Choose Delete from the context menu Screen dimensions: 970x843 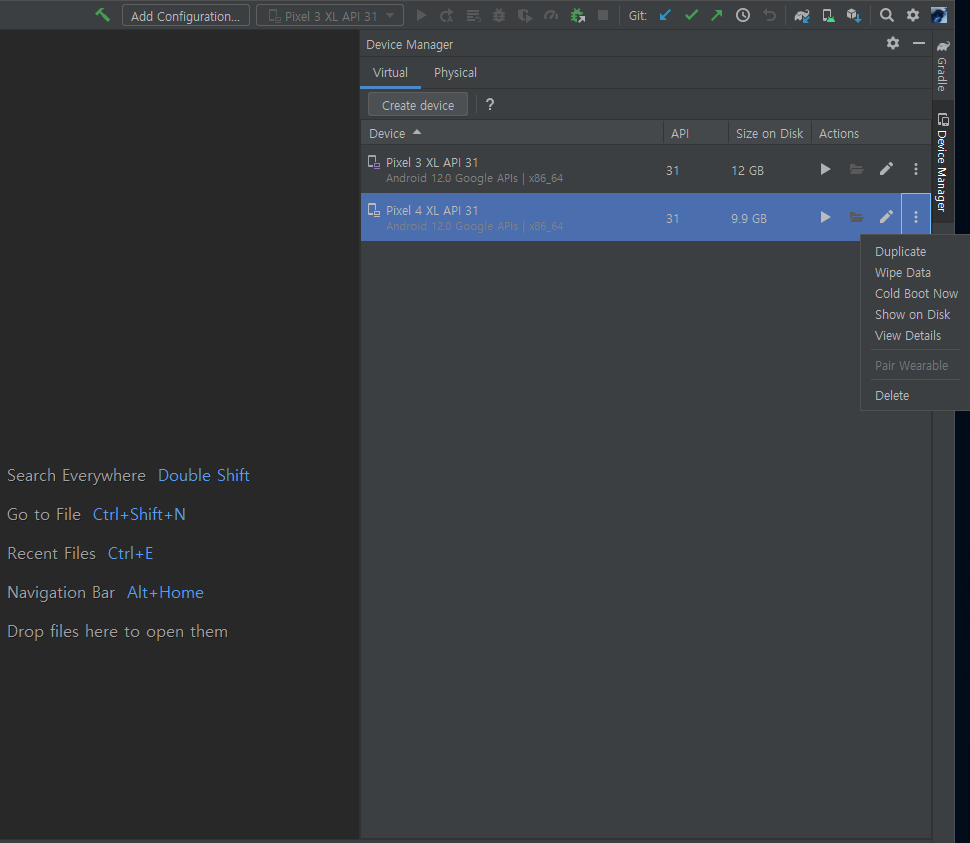click(x=916, y=396)
